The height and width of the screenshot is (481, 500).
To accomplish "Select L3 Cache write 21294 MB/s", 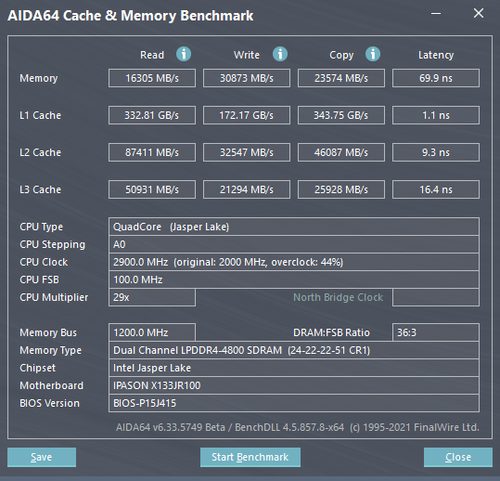I will (247, 190).
